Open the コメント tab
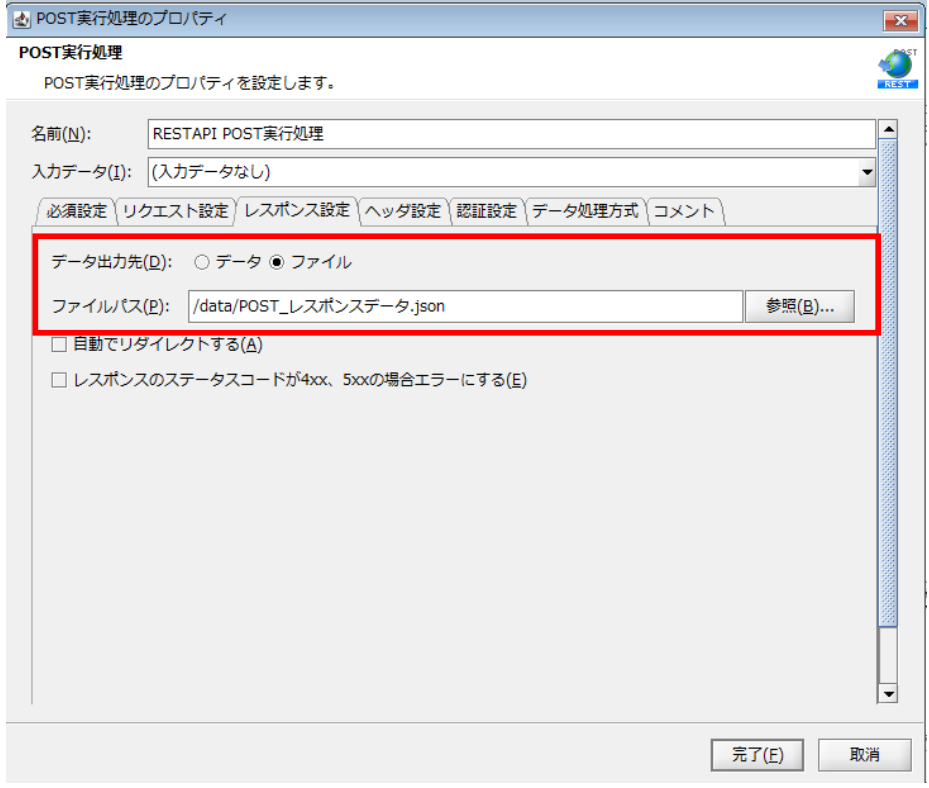The image size is (929, 788). click(685, 211)
